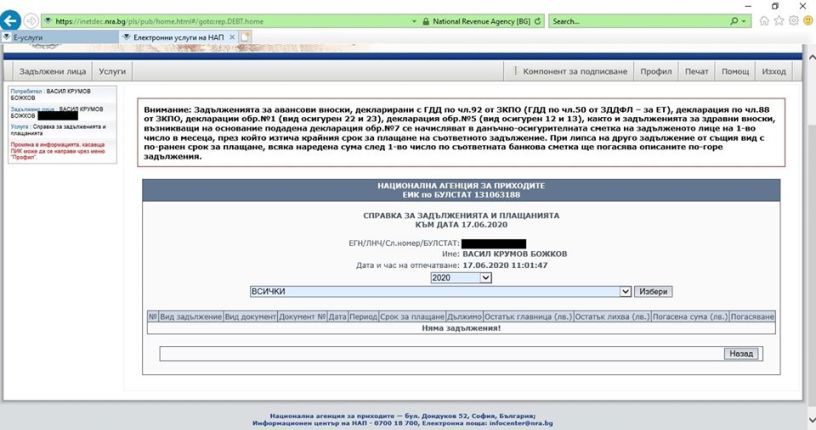Open the browser Home icon

[764, 21]
